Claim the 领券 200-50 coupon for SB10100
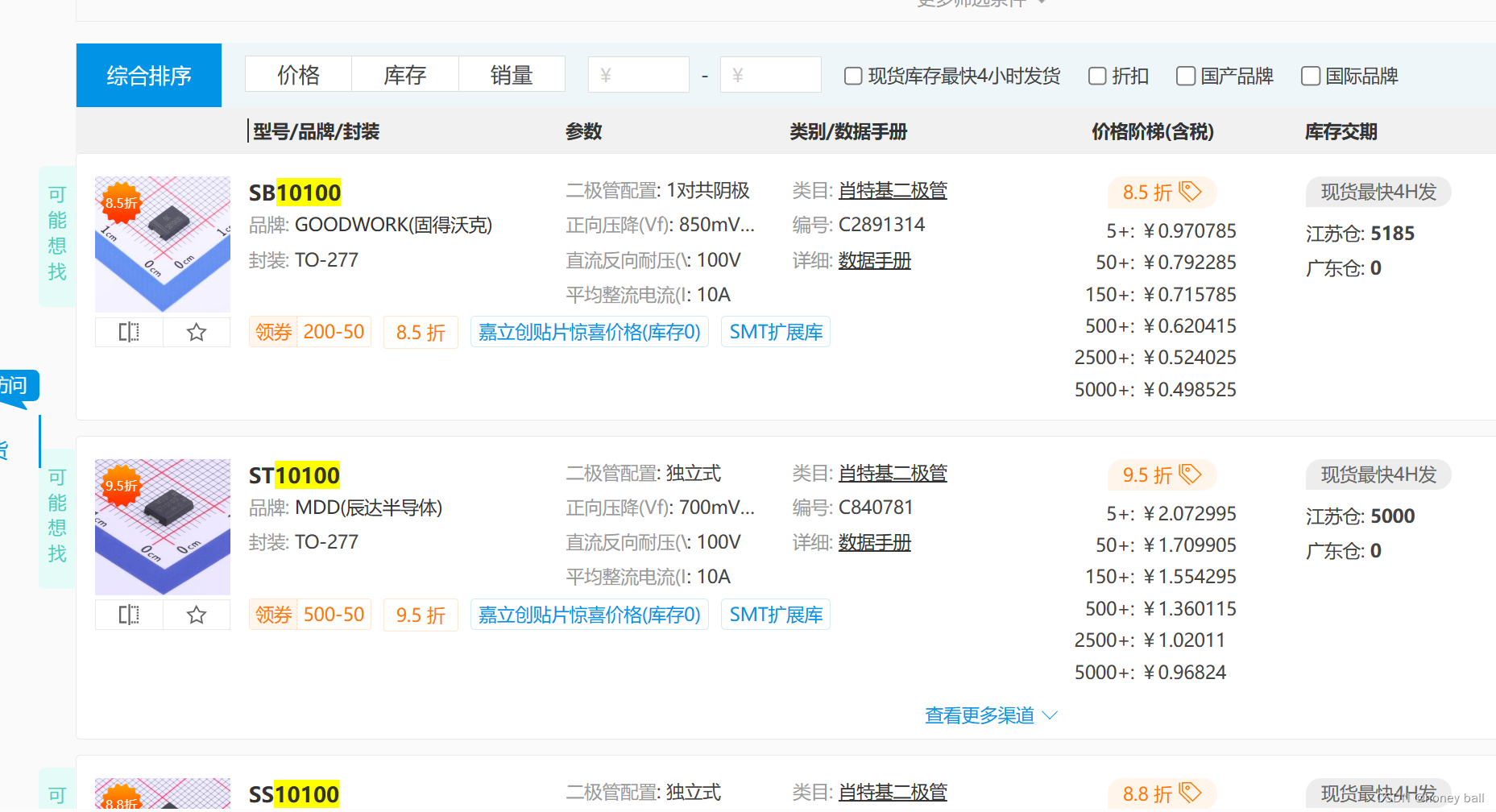1496x812 pixels. tap(310, 332)
